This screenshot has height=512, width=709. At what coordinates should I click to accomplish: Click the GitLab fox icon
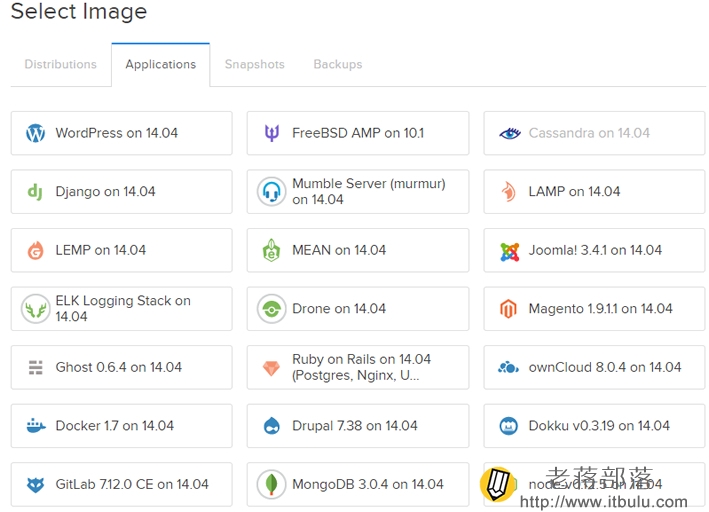[35, 484]
